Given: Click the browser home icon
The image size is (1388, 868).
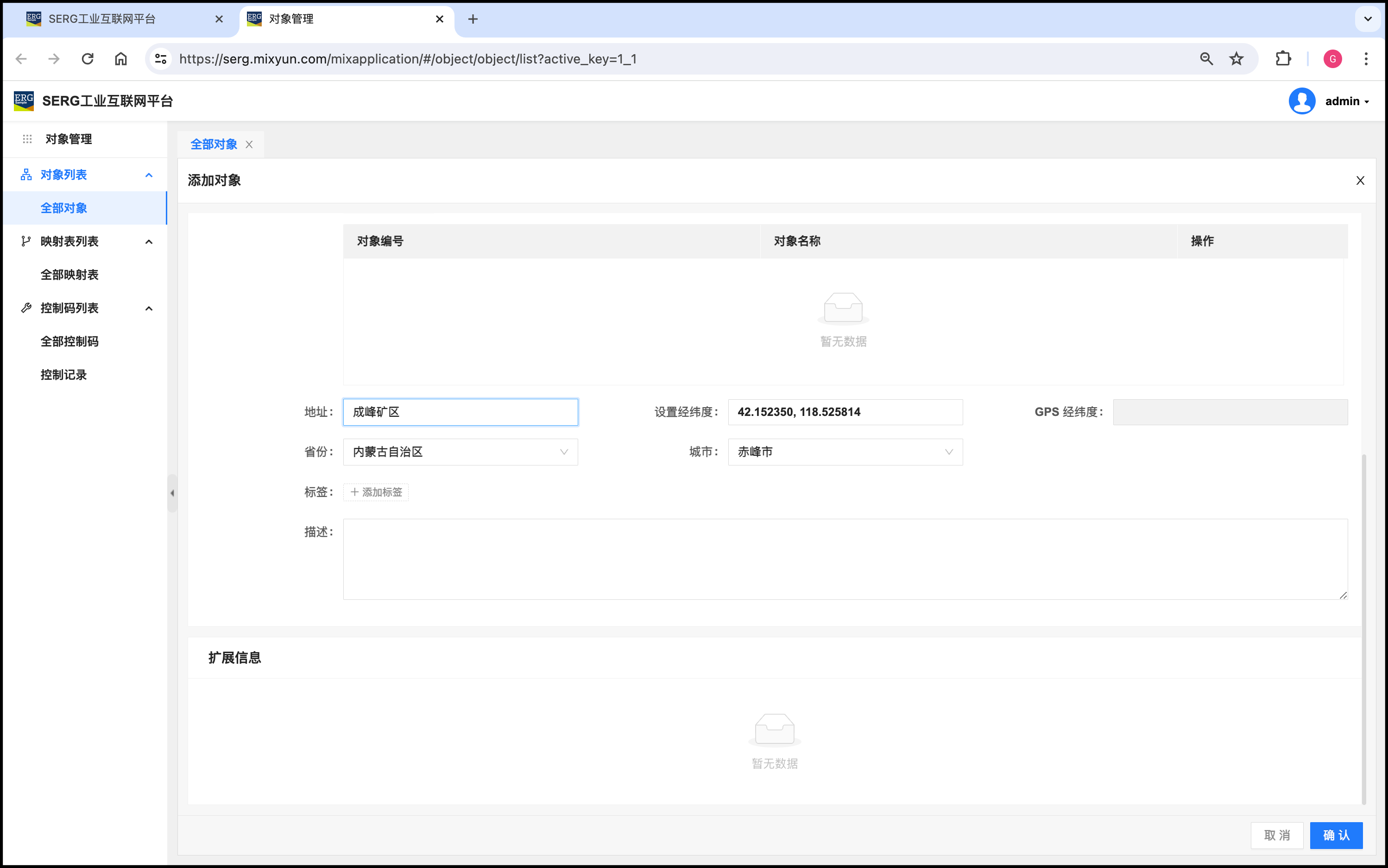Looking at the screenshot, I should [120, 58].
